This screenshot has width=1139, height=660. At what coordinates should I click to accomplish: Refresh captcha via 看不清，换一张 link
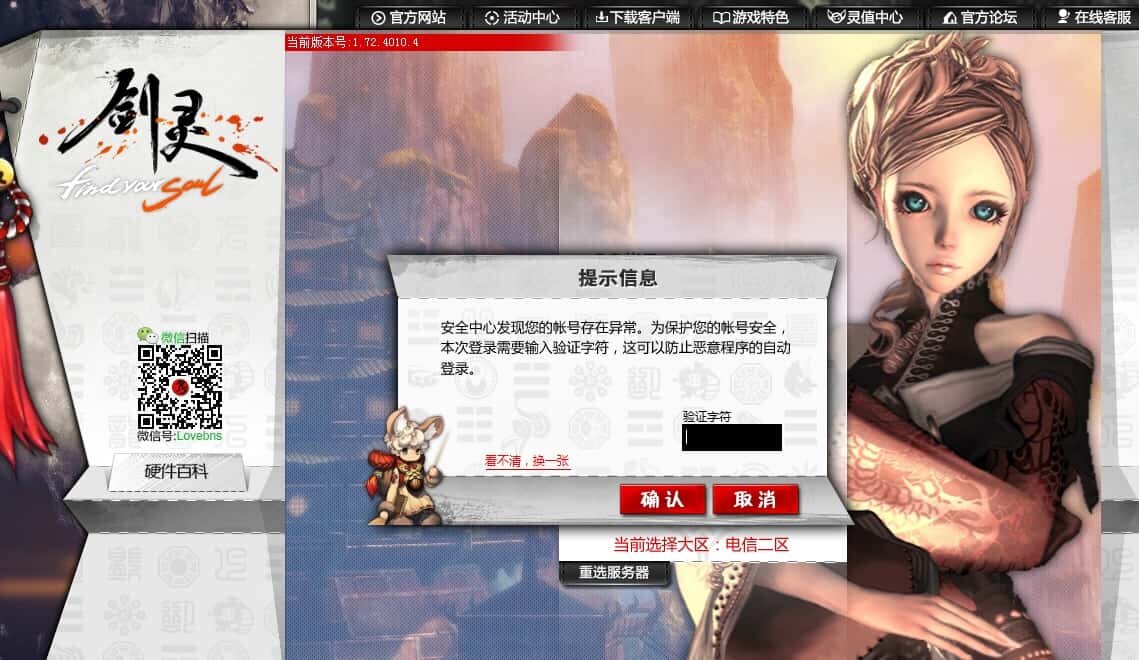(527, 461)
